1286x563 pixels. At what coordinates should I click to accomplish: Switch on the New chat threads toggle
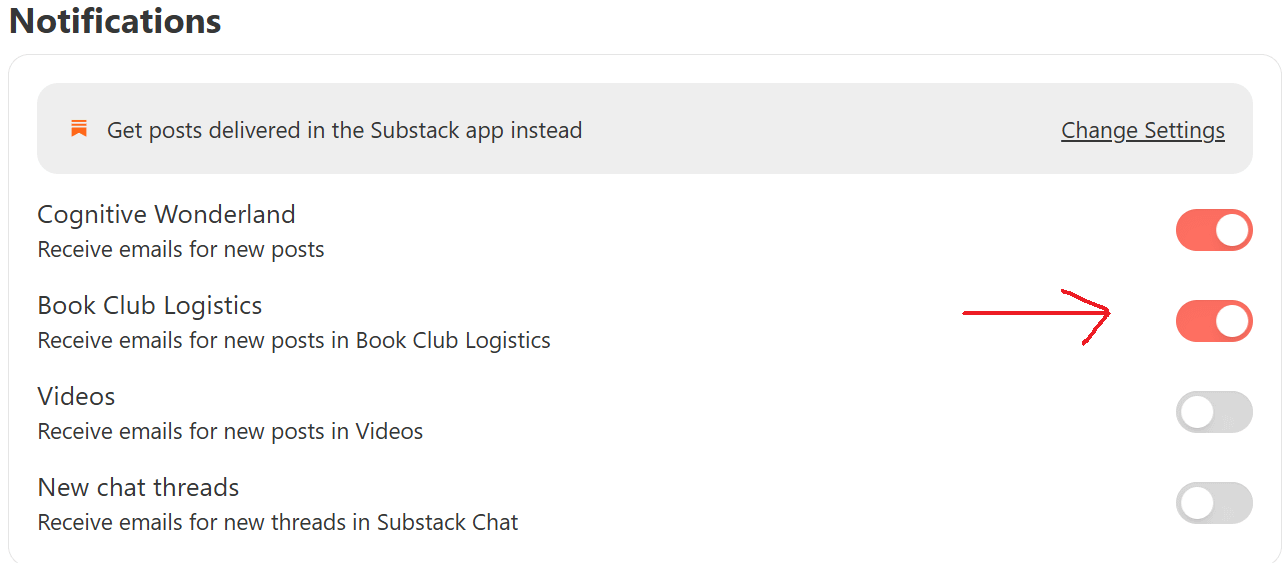click(x=1214, y=503)
